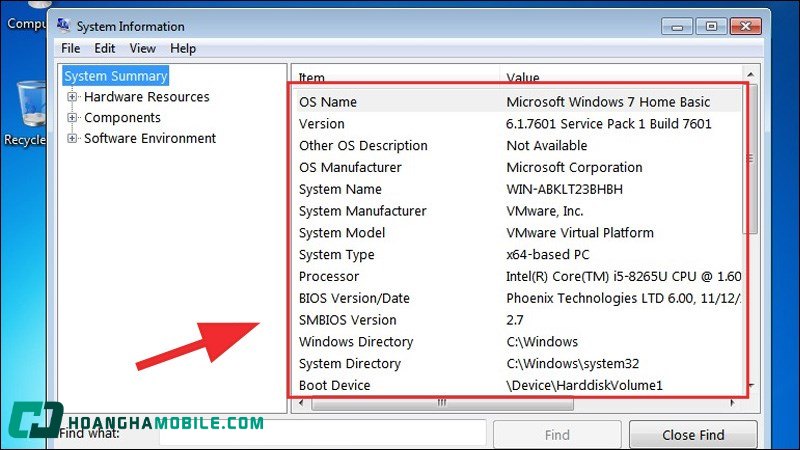Select the OS Name row
This screenshot has width=800, height=450.
click(x=517, y=102)
